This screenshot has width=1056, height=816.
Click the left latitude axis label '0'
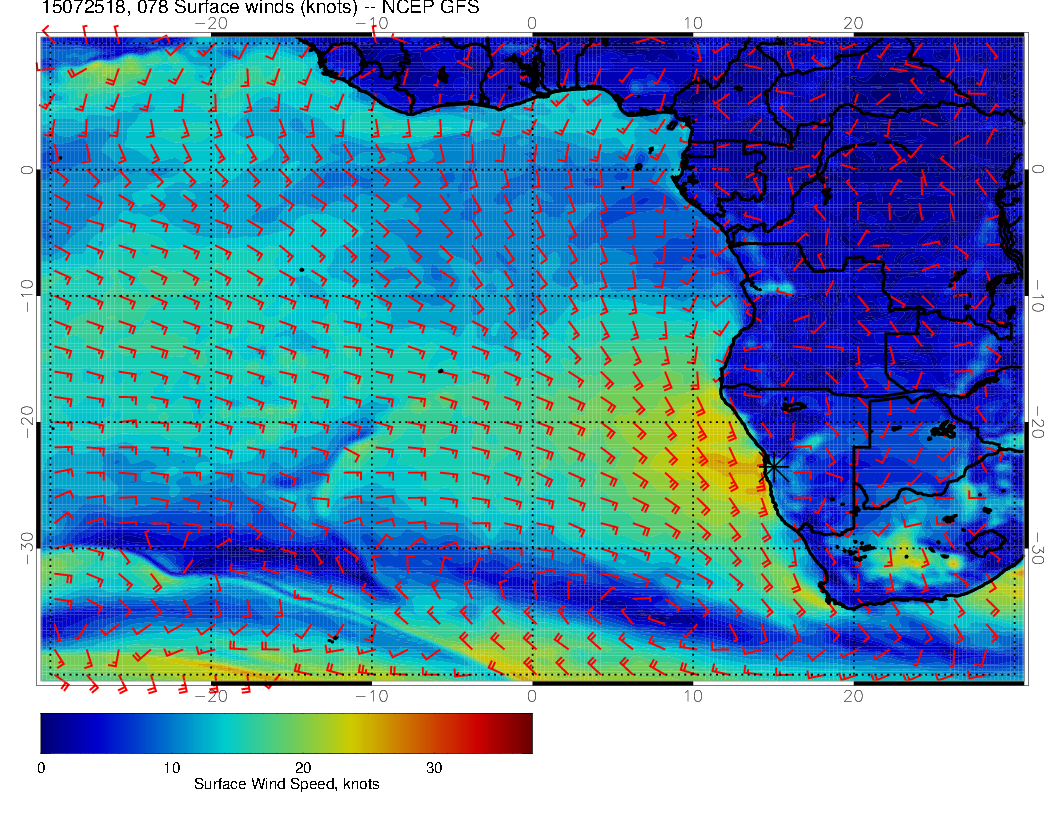point(27,170)
